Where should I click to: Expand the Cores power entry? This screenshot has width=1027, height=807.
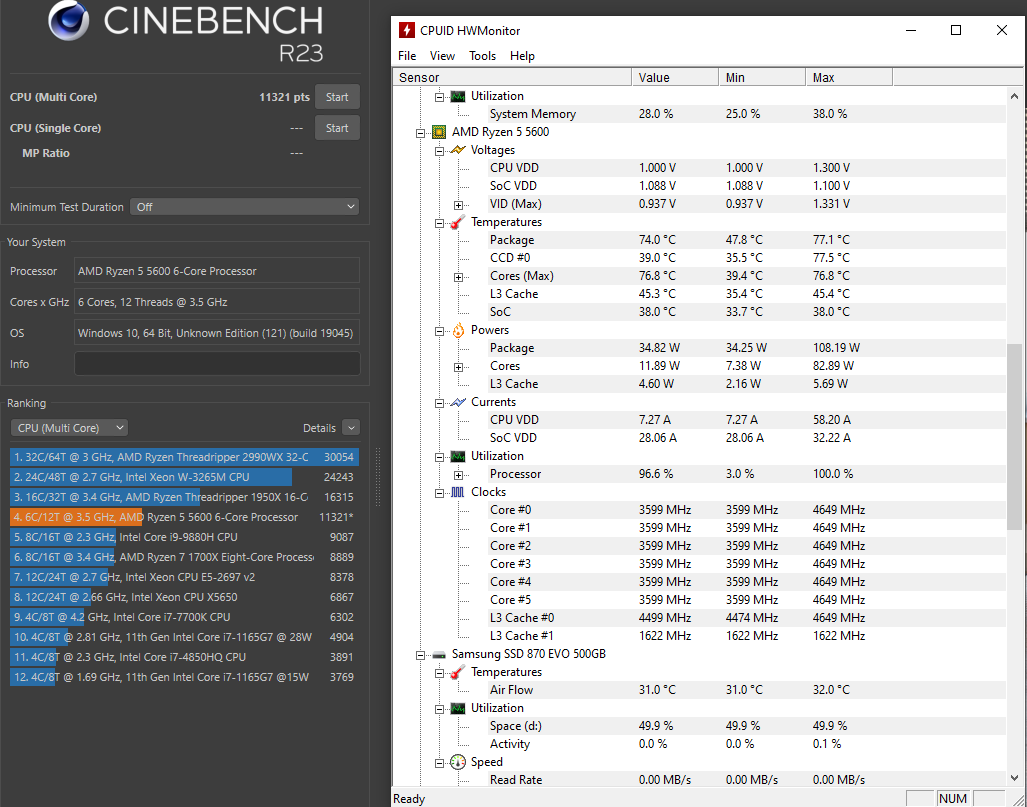coord(458,367)
